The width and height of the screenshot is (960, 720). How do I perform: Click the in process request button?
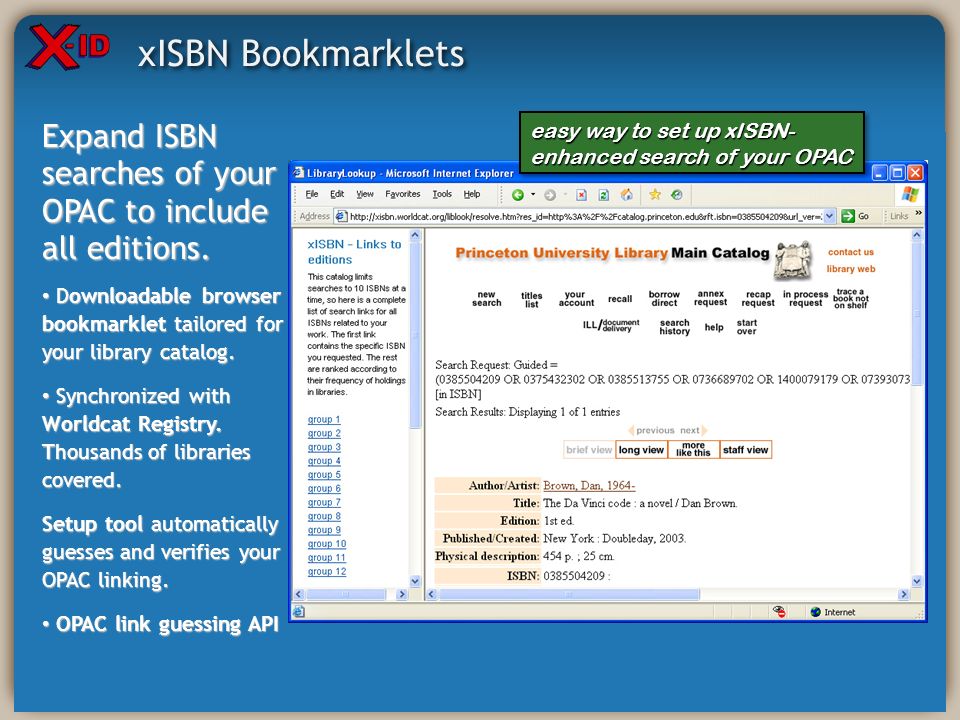pyautogui.click(x=805, y=299)
